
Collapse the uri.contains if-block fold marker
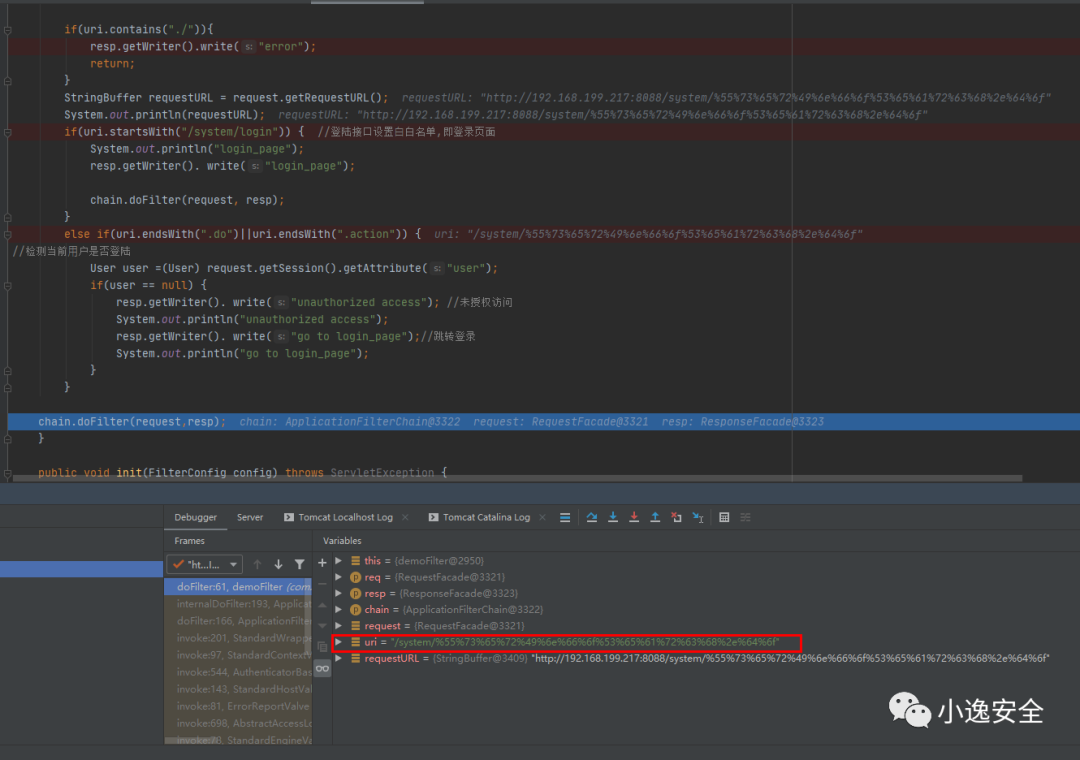coord(8,30)
